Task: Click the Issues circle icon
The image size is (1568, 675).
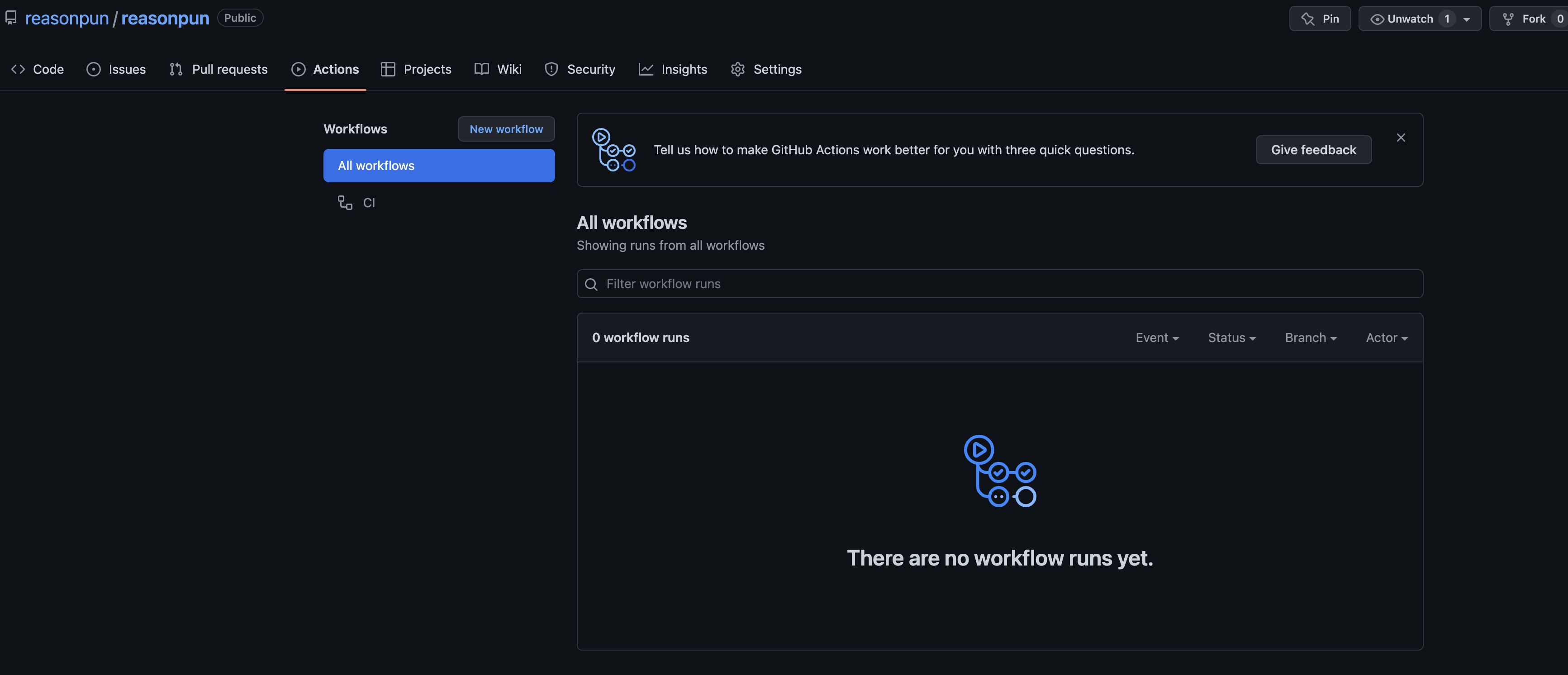Action: 93,69
